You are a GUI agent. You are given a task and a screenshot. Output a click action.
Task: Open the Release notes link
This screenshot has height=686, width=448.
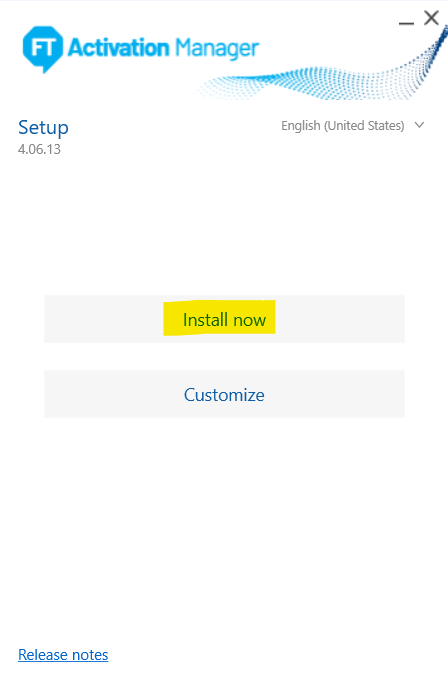pyautogui.click(x=63, y=654)
